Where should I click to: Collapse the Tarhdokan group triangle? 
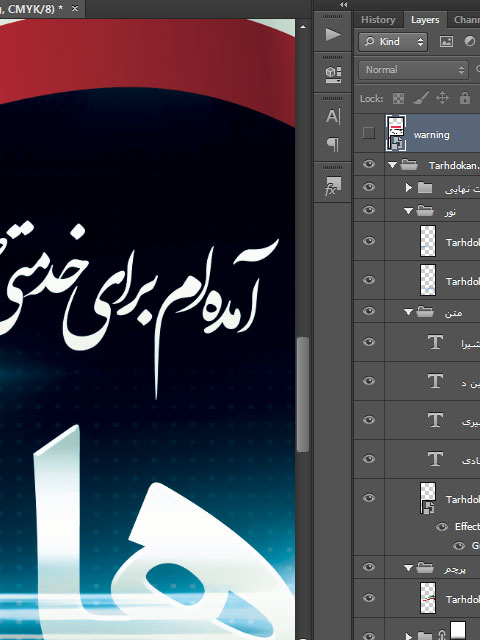click(392, 165)
